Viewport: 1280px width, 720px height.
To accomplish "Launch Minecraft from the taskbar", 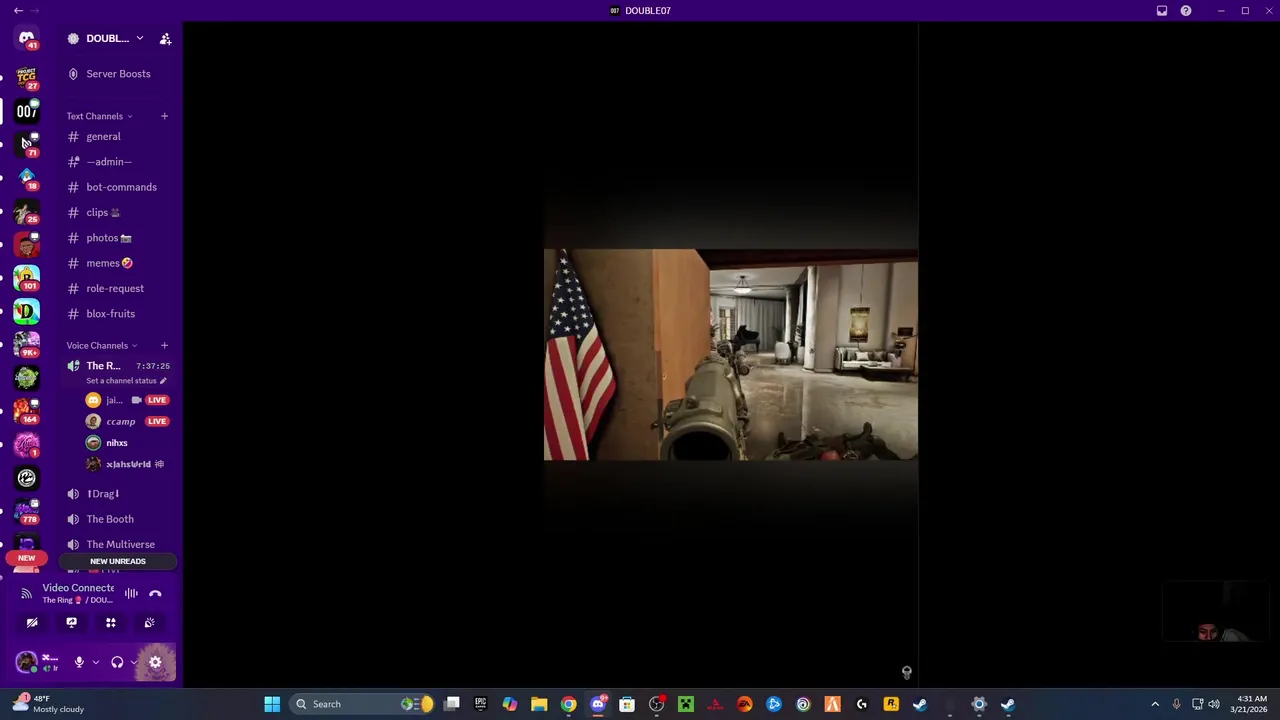I will (x=686, y=704).
